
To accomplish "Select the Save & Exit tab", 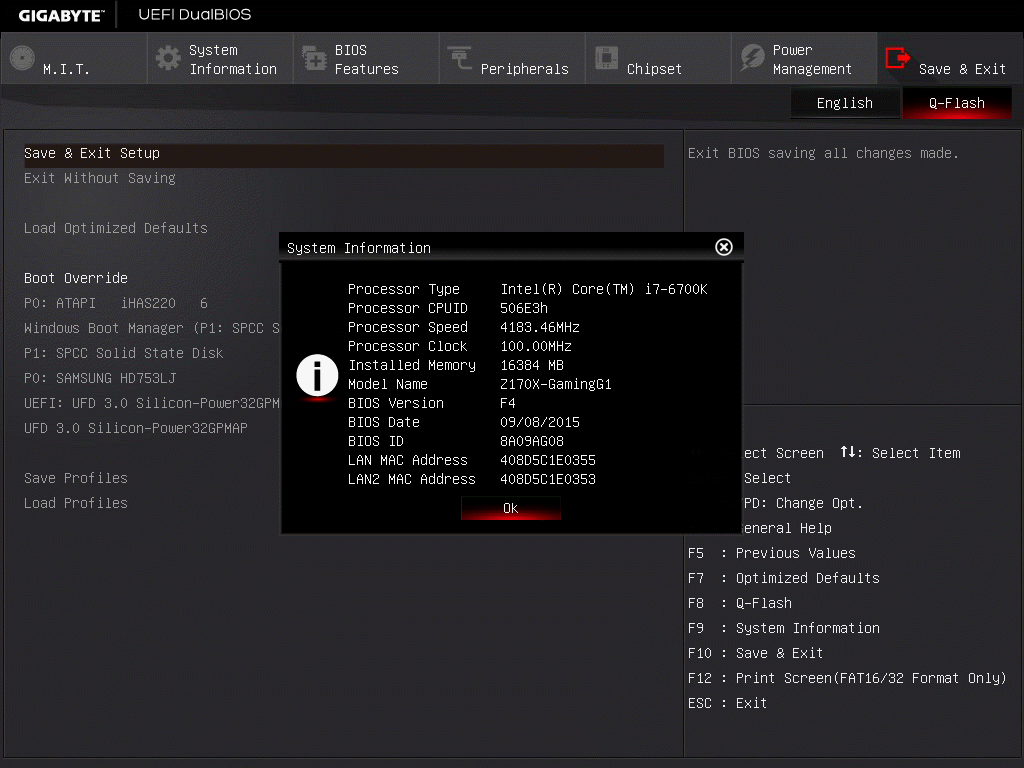I will [x=950, y=59].
